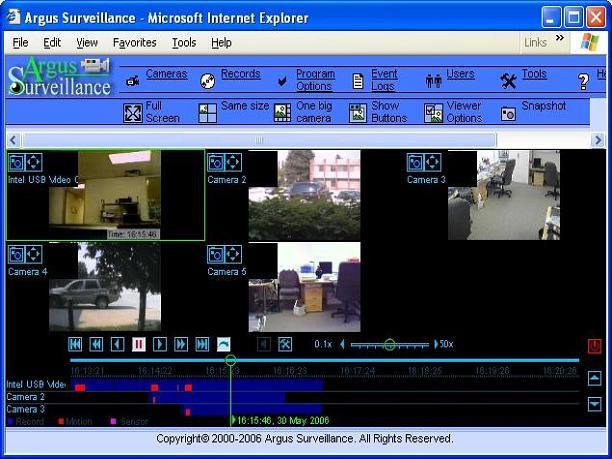The image size is (612, 459).
Task: Click the arrows icon of Camera 2
Action: [x=233, y=162]
